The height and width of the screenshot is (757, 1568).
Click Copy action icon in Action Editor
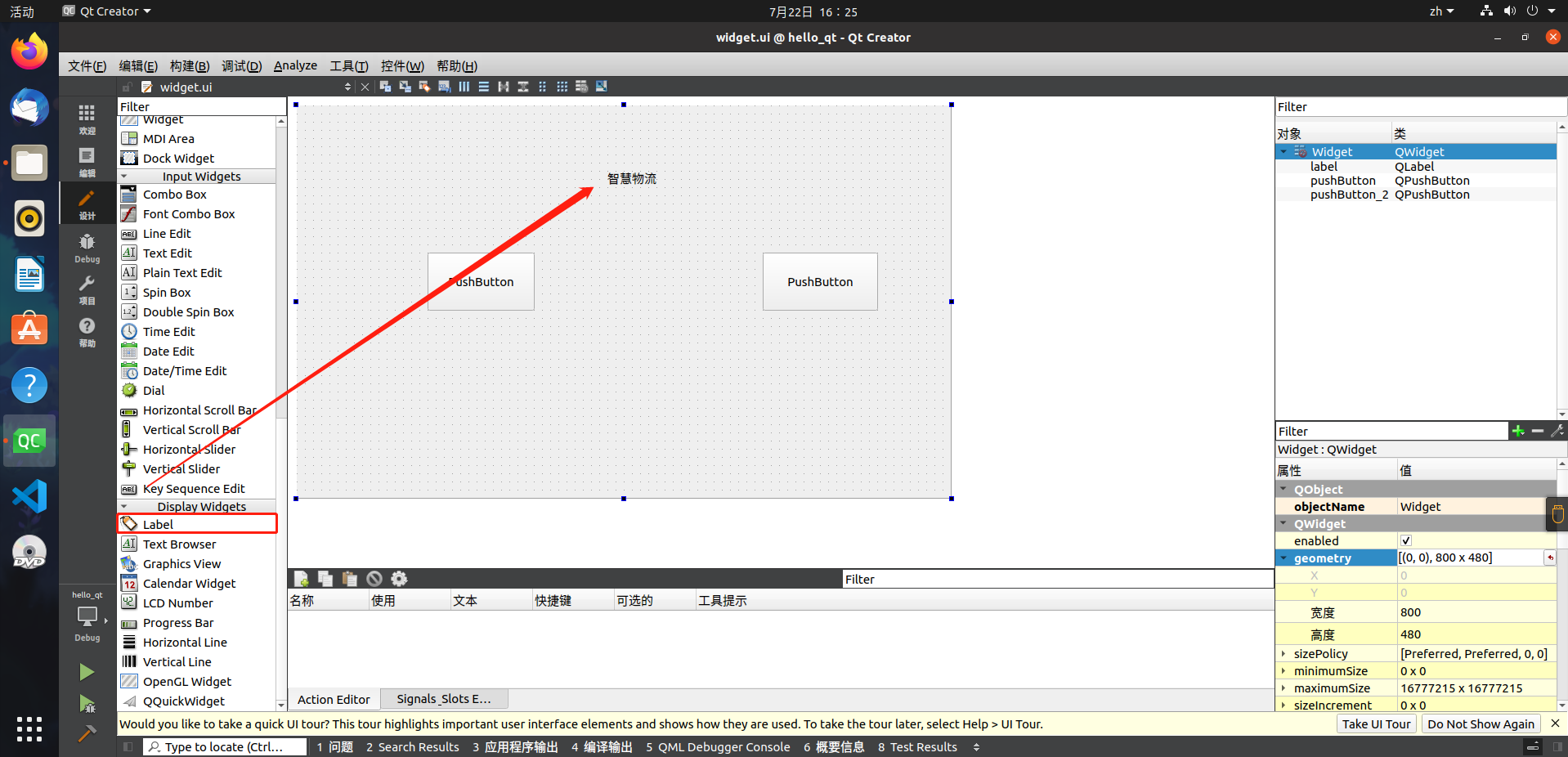325,579
